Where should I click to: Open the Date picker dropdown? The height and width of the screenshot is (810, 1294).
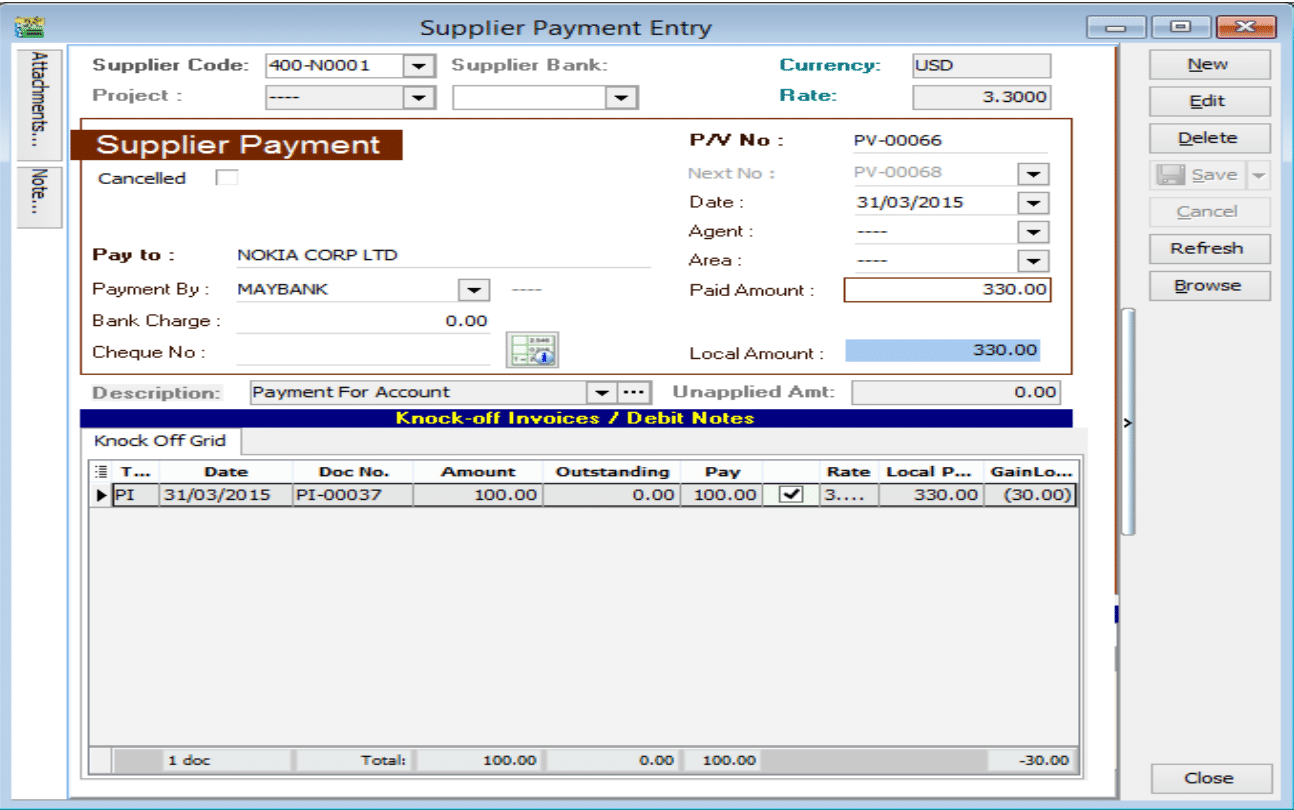(x=1032, y=203)
